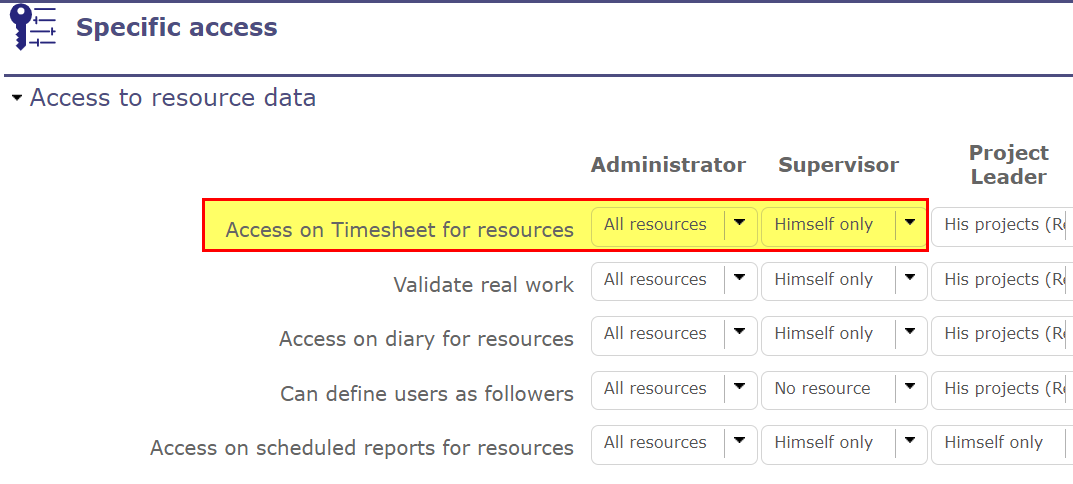Open Administrator dropdown for scheduled reports
The width and height of the screenshot is (1073, 484).
coord(739,443)
